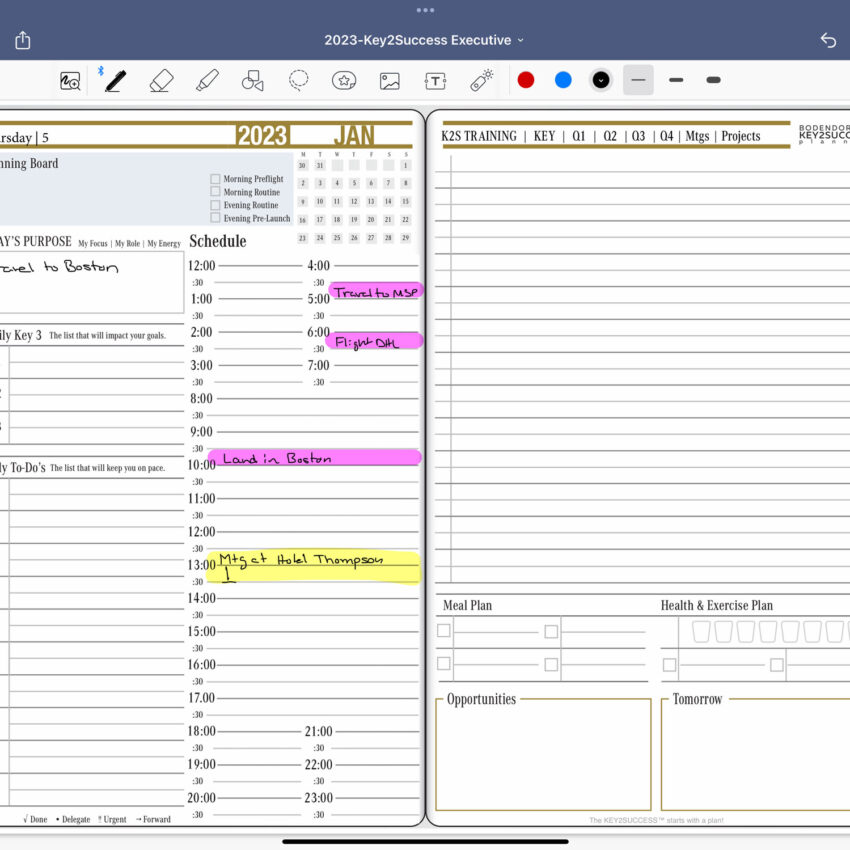
Task: Tap the 21:00 schedule line
Action: [378, 732]
